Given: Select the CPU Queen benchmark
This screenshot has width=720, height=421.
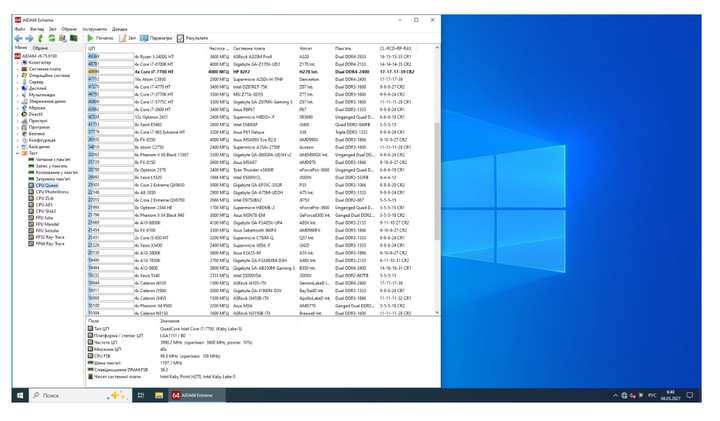Looking at the screenshot, I should pyautogui.click(x=44, y=185).
